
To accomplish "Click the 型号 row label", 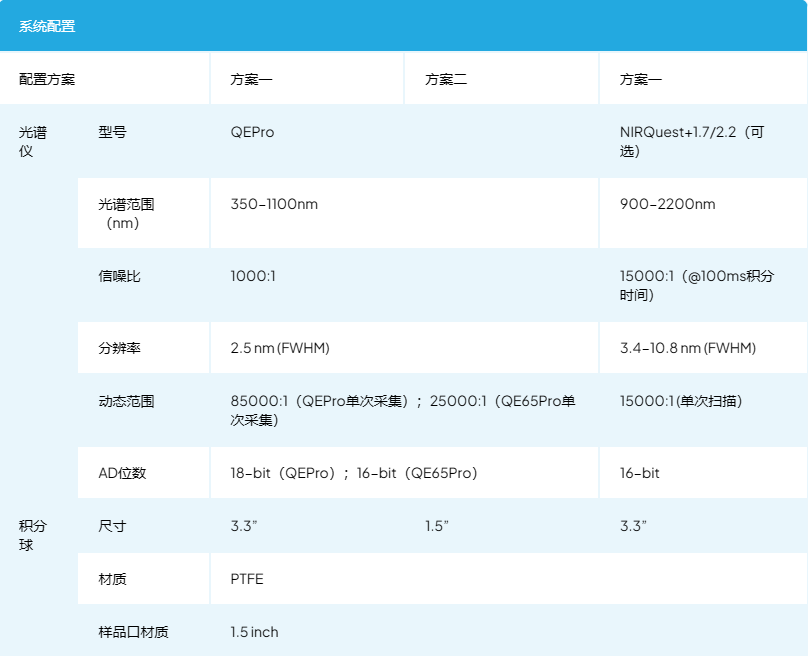I will tap(113, 132).
